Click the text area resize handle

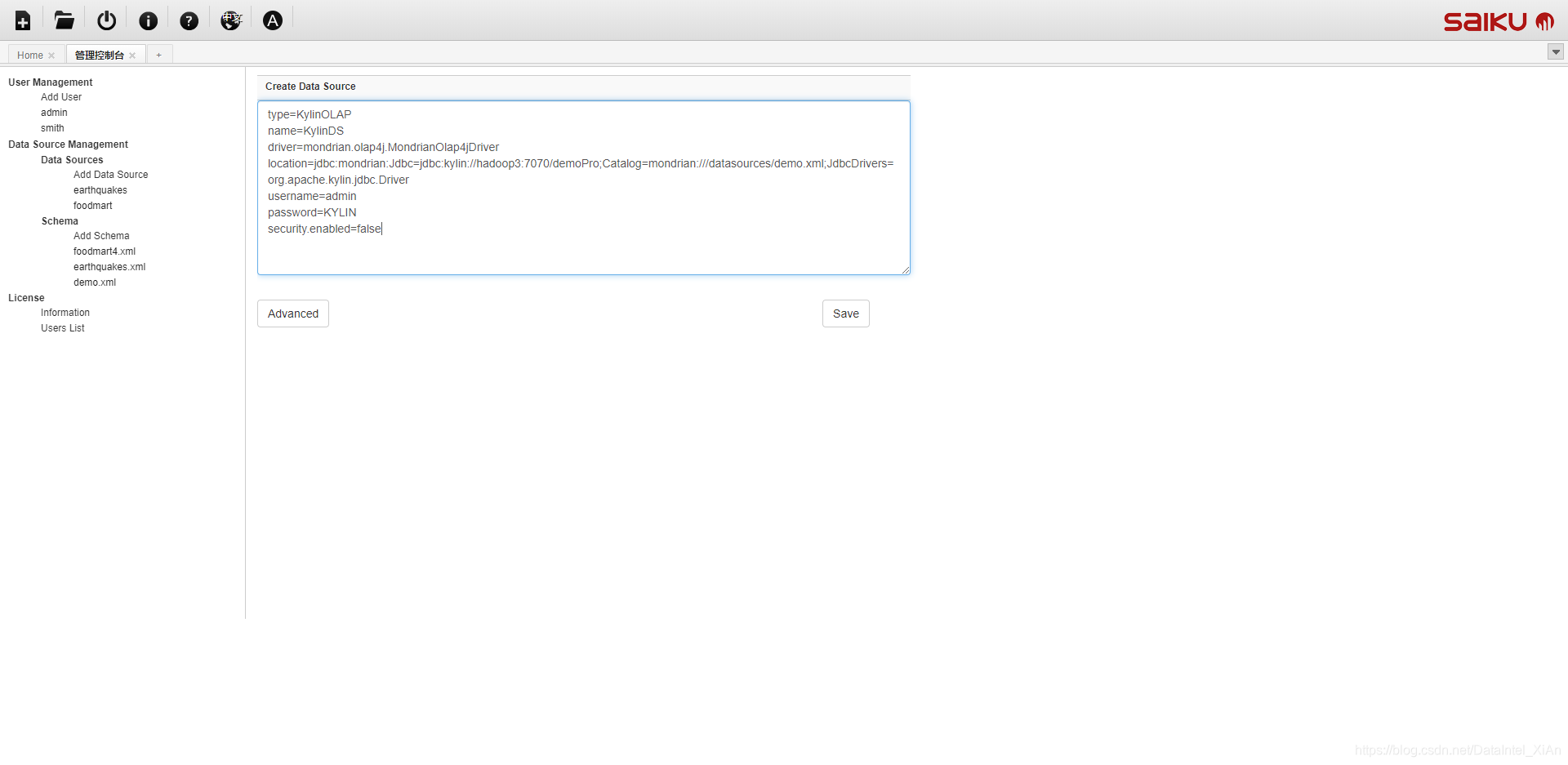pyautogui.click(x=905, y=269)
